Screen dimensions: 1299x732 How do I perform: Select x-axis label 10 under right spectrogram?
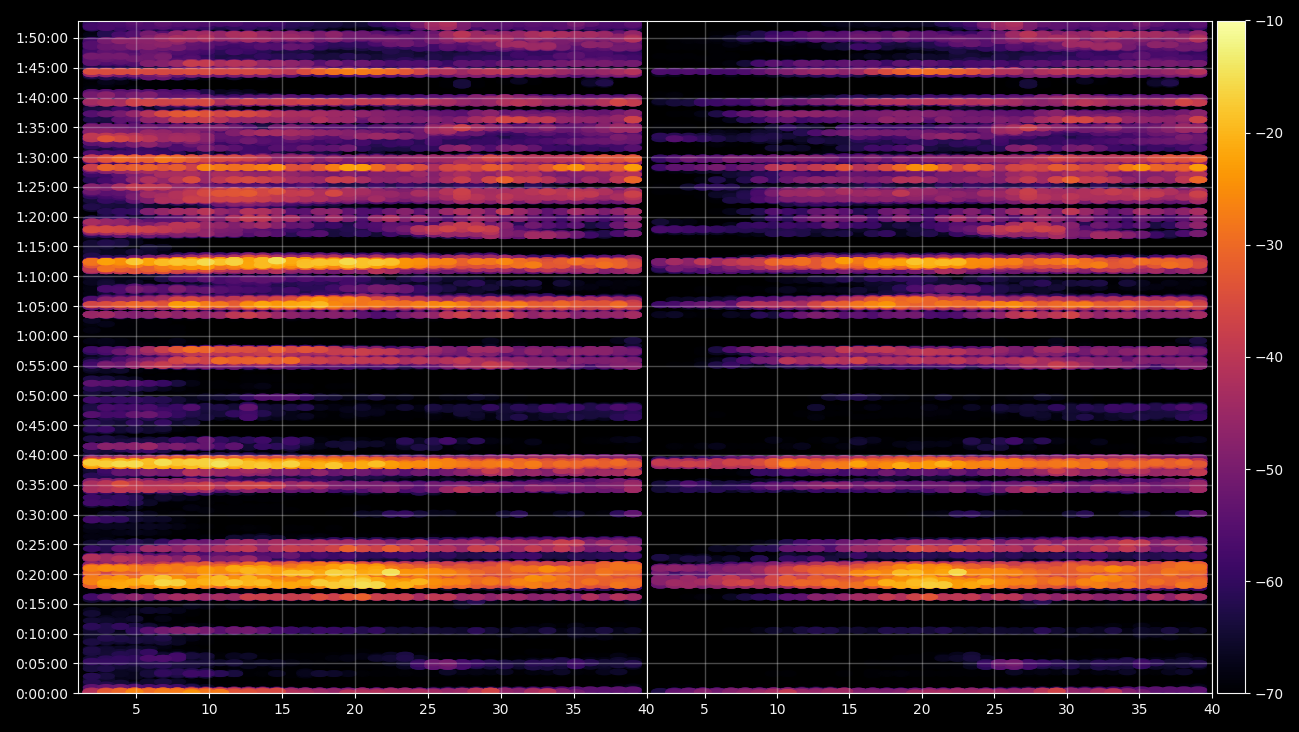pyautogui.click(x=777, y=710)
